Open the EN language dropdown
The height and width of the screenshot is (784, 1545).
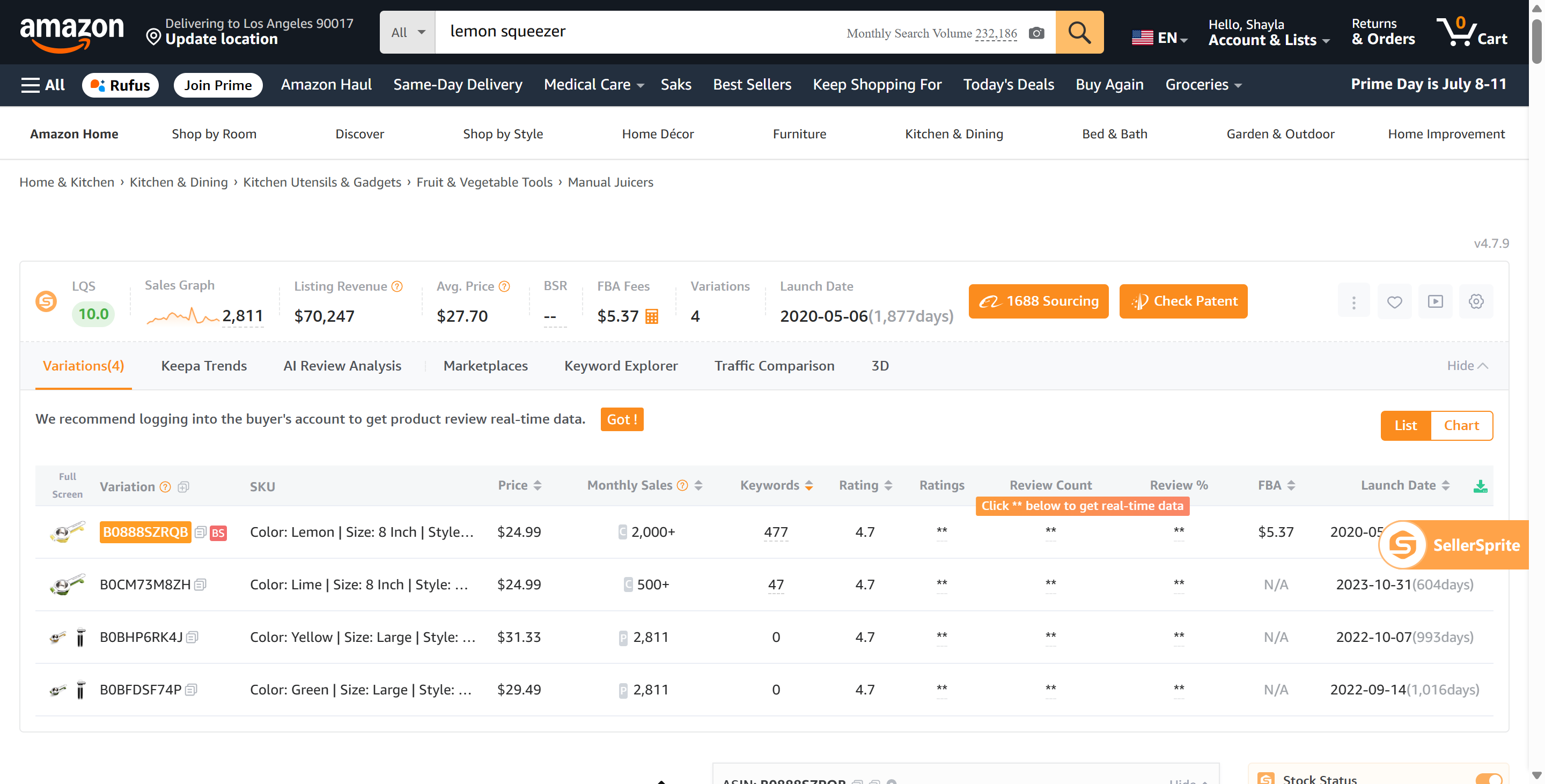[x=1159, y=38]
